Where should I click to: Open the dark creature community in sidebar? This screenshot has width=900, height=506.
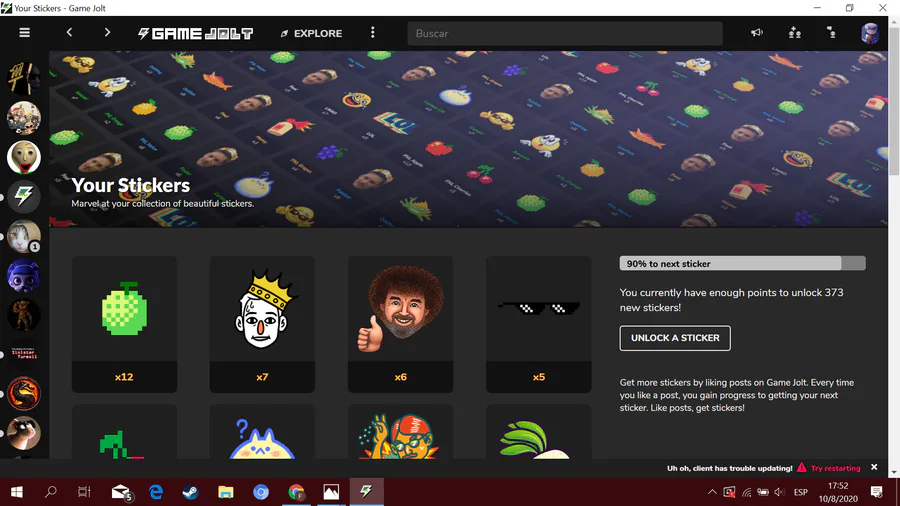pyautogui.click(x=24, y=314)
